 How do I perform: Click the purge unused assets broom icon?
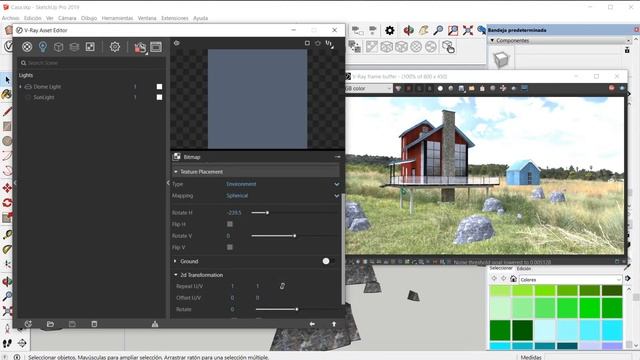(155, 324)
